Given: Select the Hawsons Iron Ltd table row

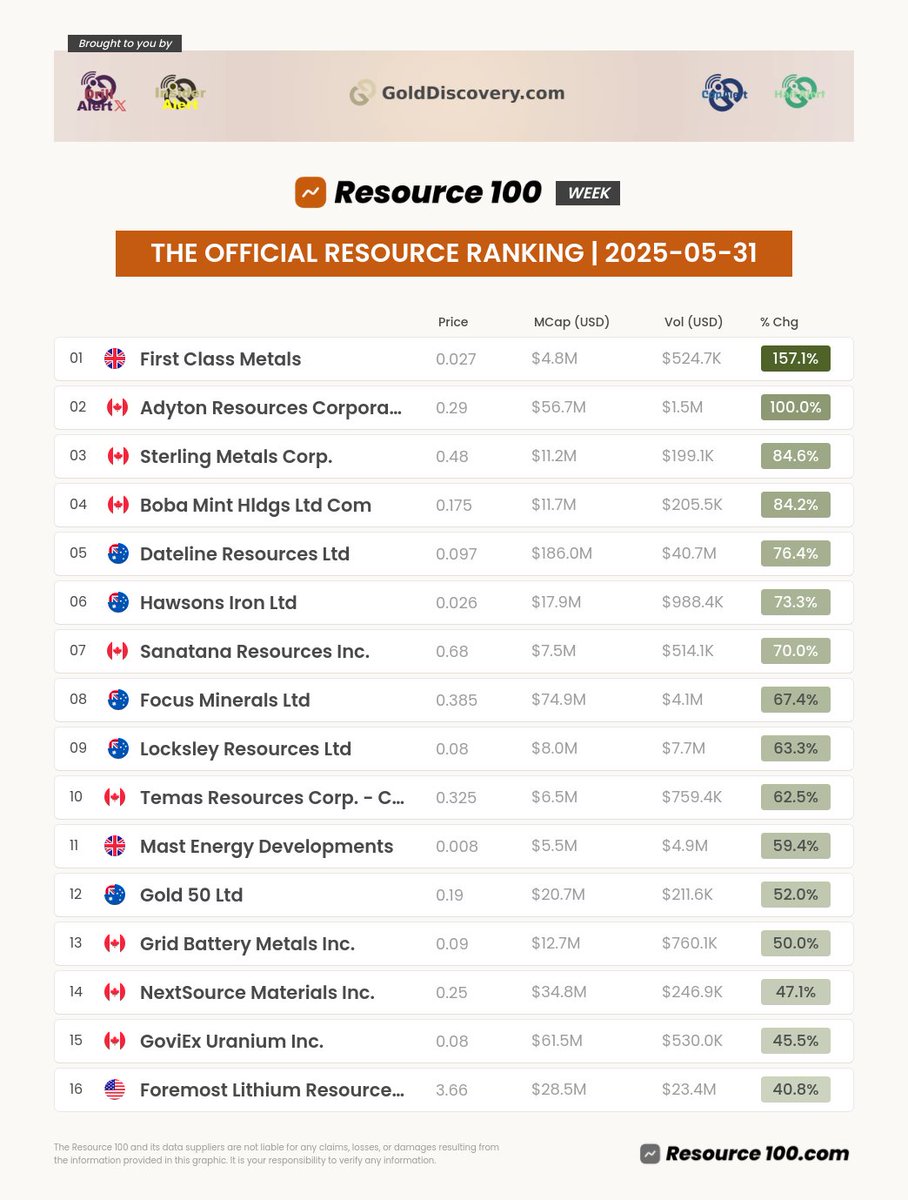Looking at the screenshot, I should (x=454, y=602).
